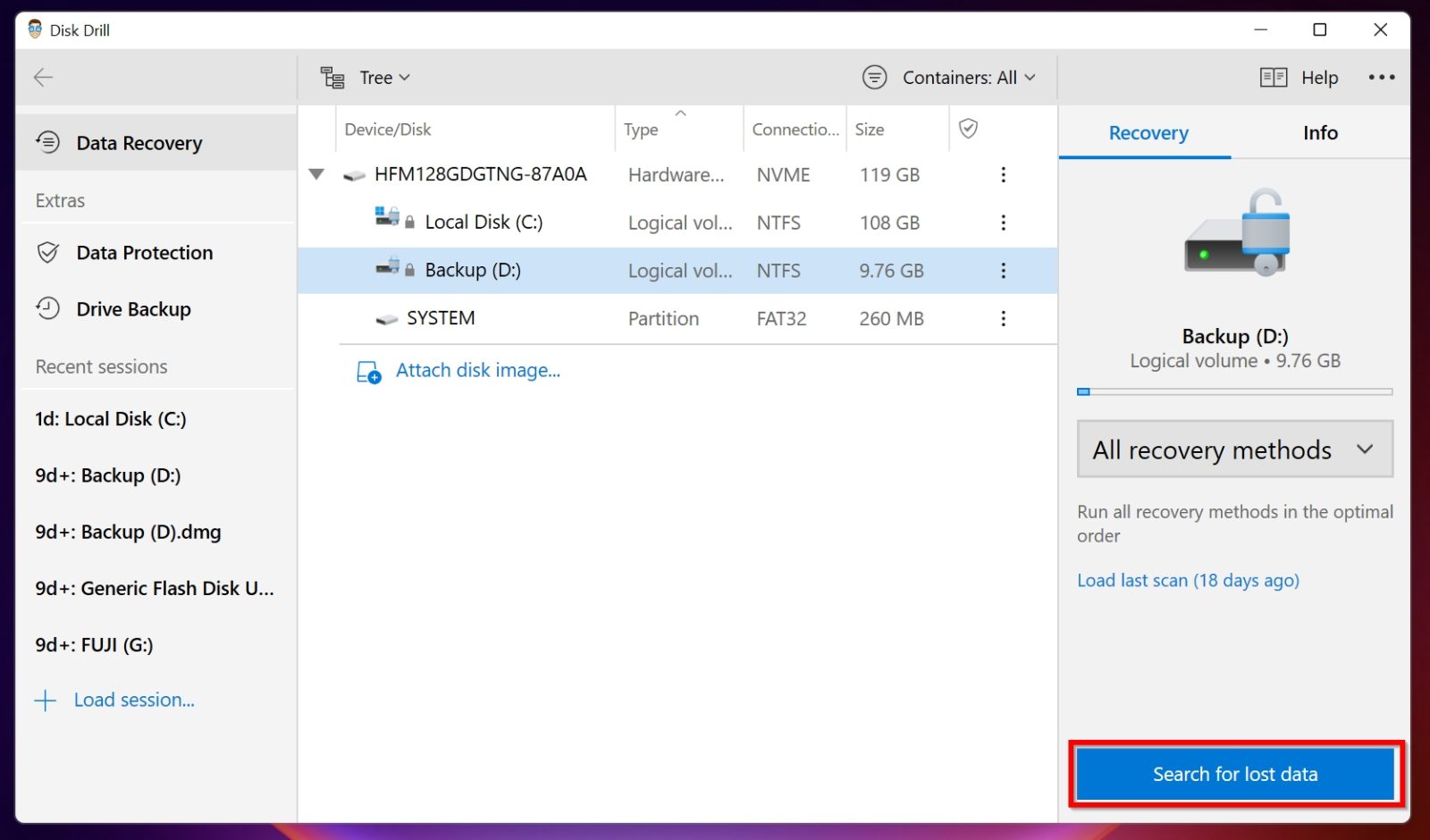Open Help using the help icon

click(x=1273, y=78)
